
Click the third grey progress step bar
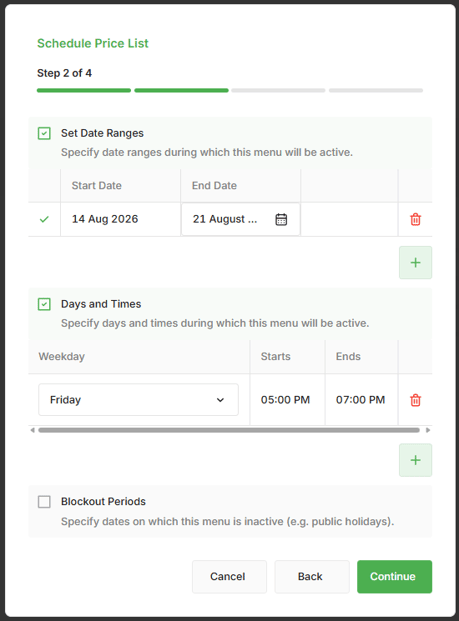(x=278, y=90)
